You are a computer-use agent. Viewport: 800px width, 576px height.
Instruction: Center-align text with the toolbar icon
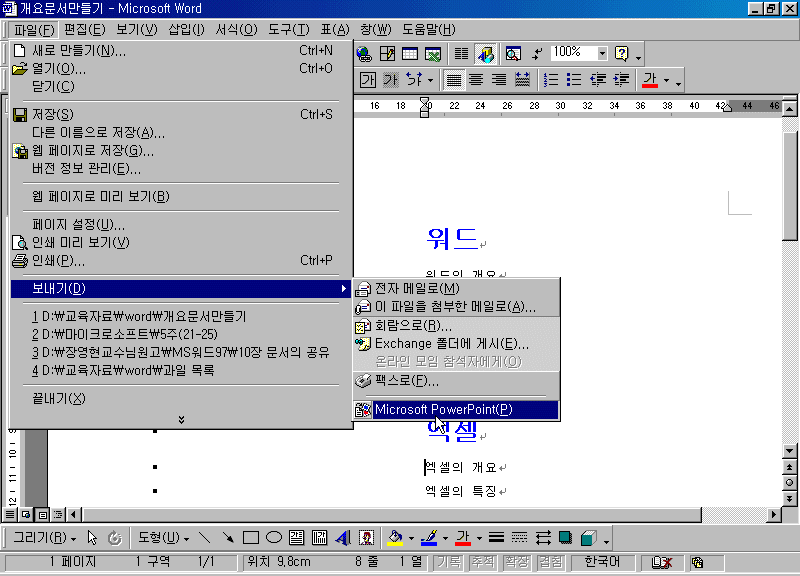coord(476,80)
